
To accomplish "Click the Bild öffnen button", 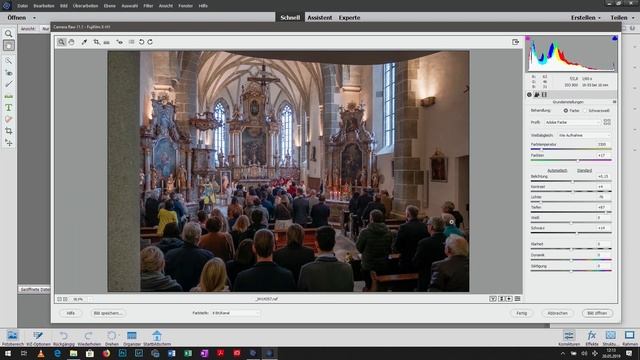I will (597, 313).
